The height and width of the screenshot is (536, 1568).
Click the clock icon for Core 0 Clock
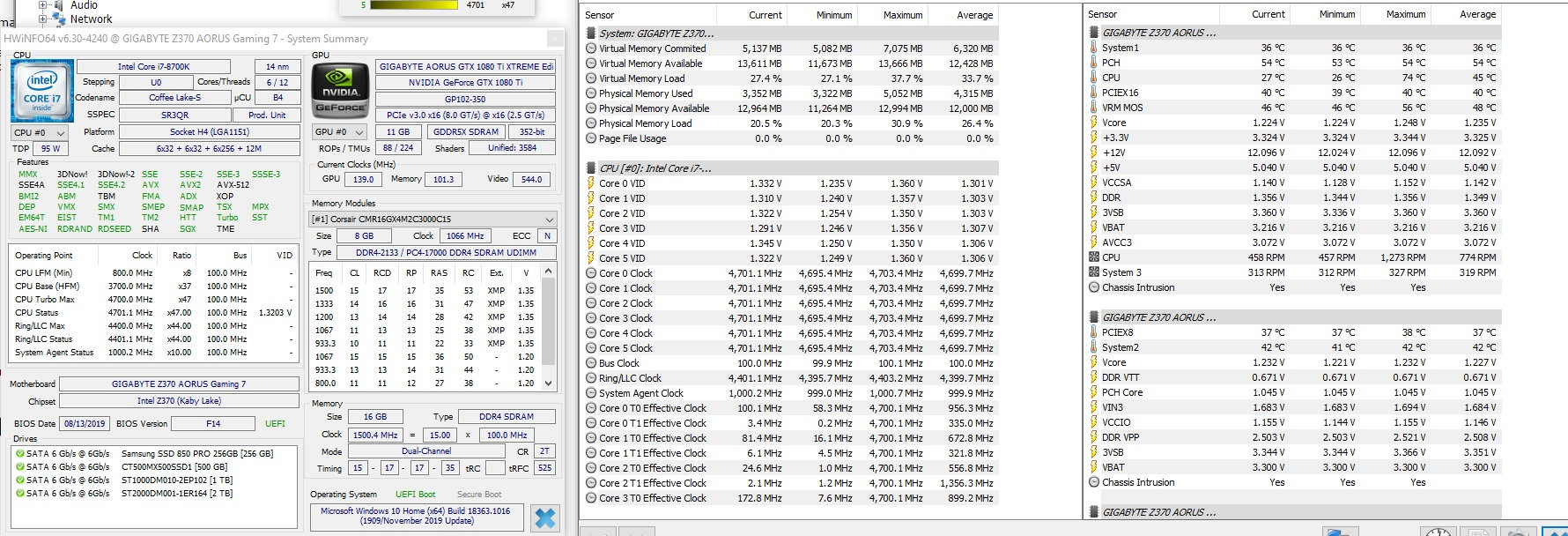(x=591, y=273)
